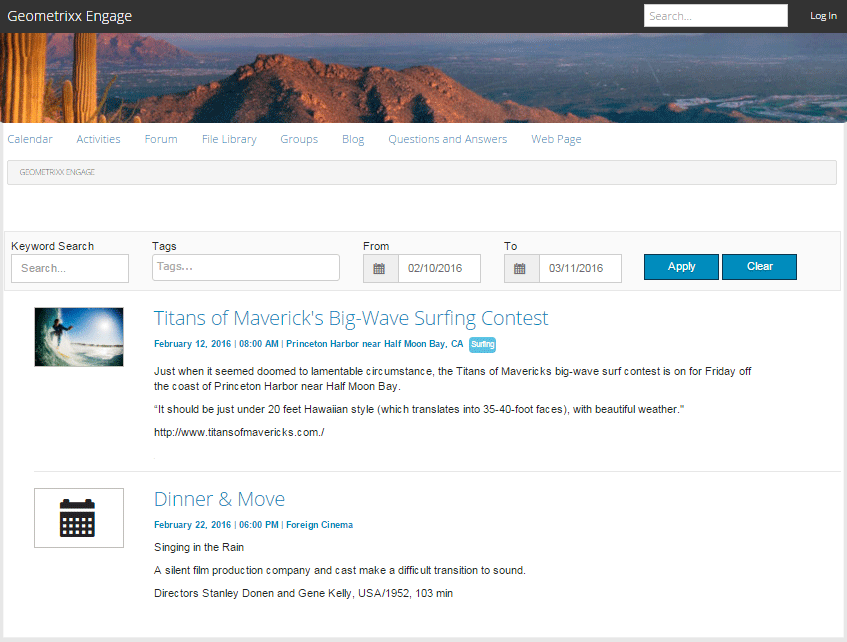The width and height of the screenshot is (847, 642).
Task: Navigate to the Forum section
Action: coord(161,139)
